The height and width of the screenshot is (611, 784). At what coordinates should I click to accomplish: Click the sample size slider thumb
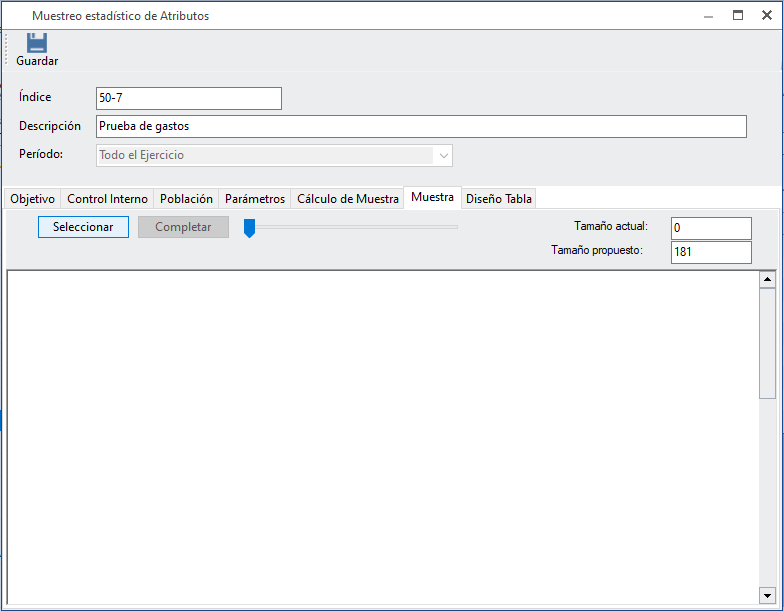click(x=250, y=228)
